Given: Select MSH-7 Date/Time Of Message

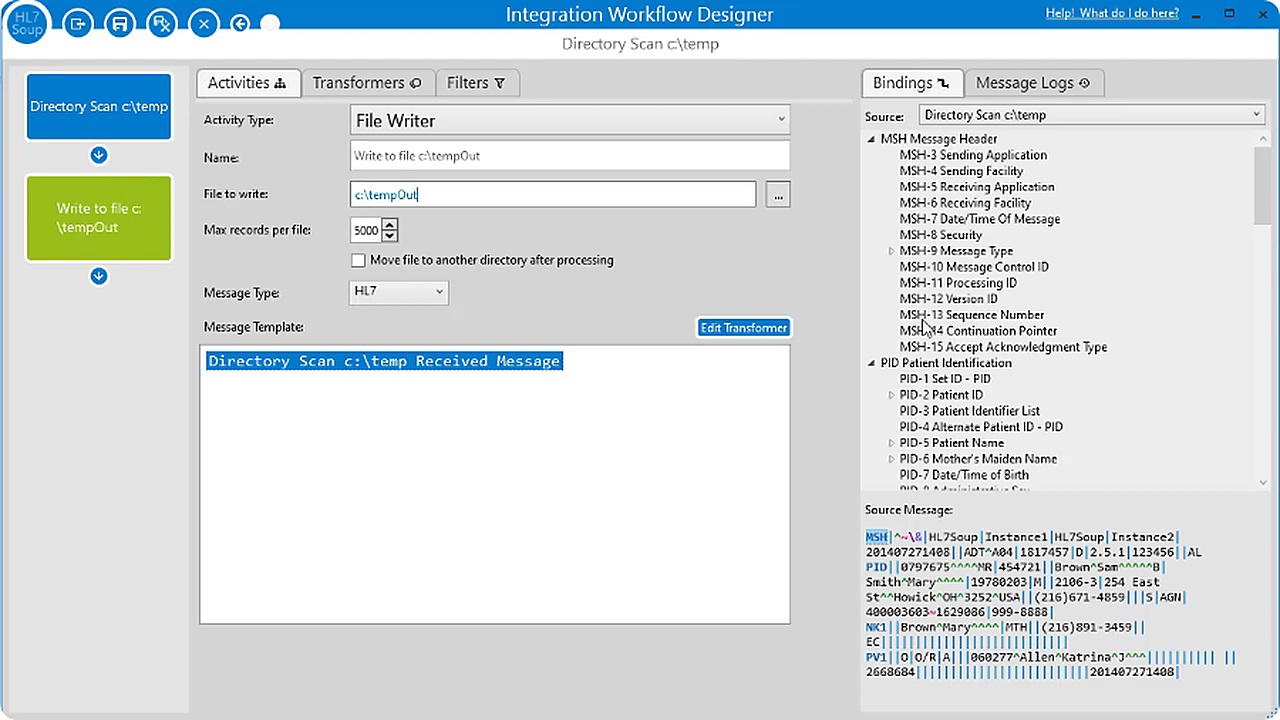Looking at the screenshot, I should [979, 219].
